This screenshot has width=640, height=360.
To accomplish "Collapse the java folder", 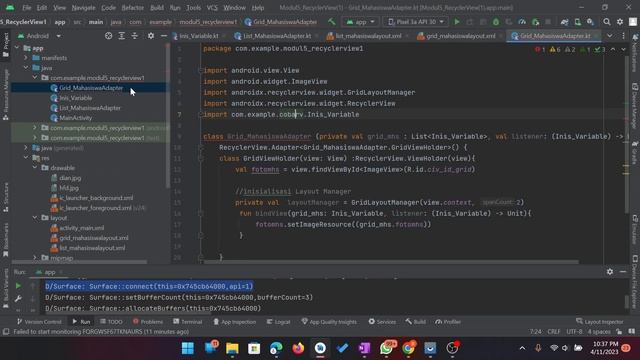I will tap(26, 68).
